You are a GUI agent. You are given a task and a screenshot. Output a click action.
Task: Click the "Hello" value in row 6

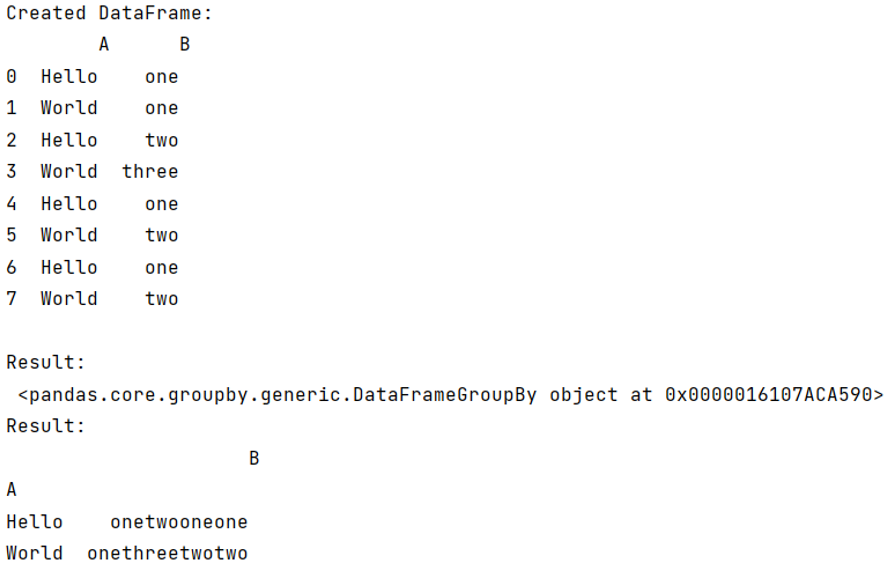[x=69, y=267]
